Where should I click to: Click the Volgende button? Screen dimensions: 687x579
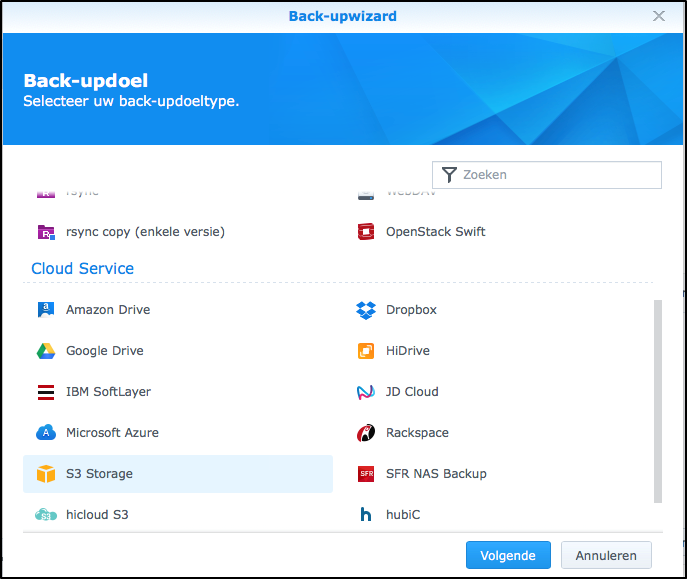click(x=507, y=555)
